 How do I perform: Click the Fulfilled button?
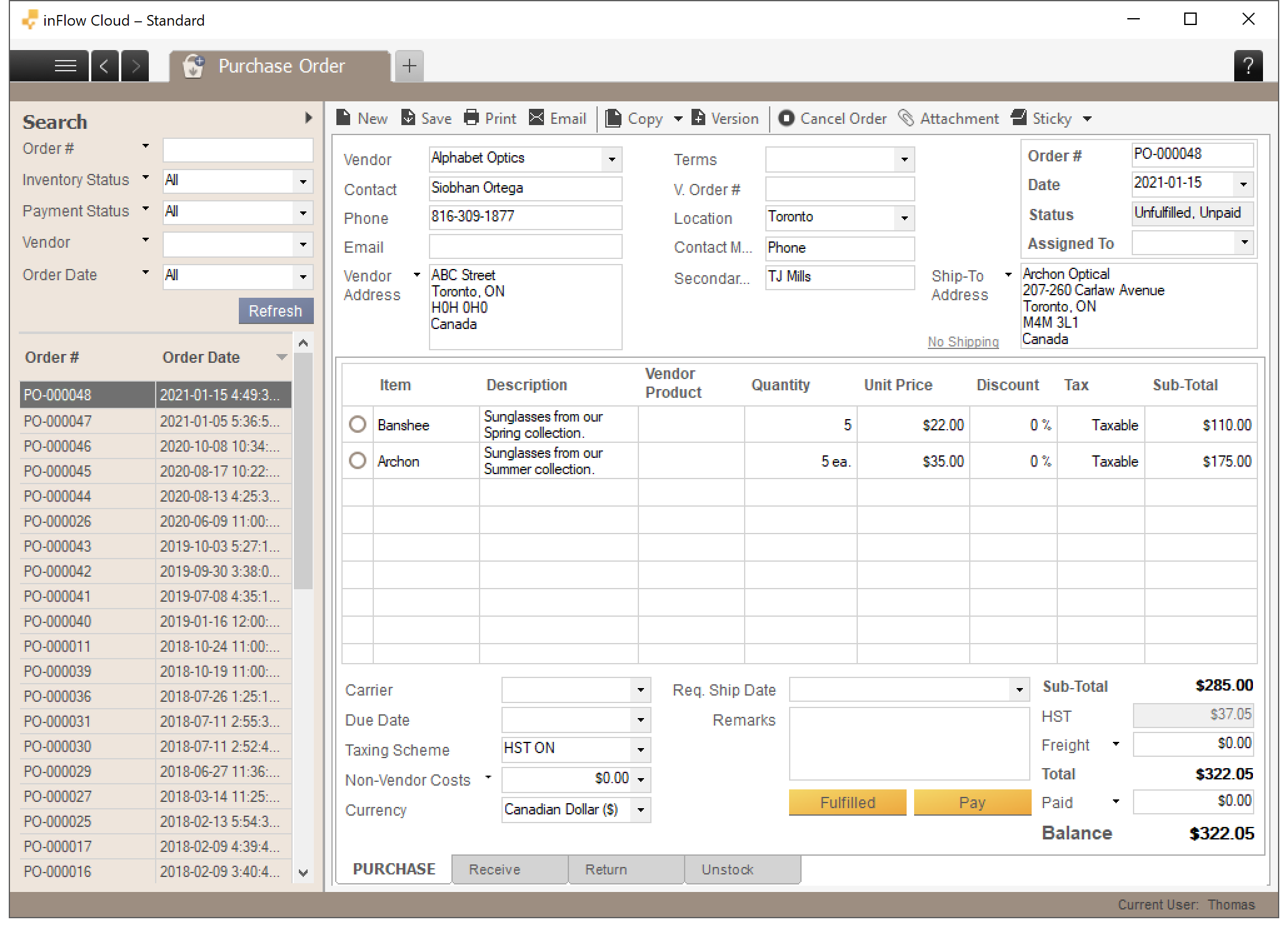point(847,802)
